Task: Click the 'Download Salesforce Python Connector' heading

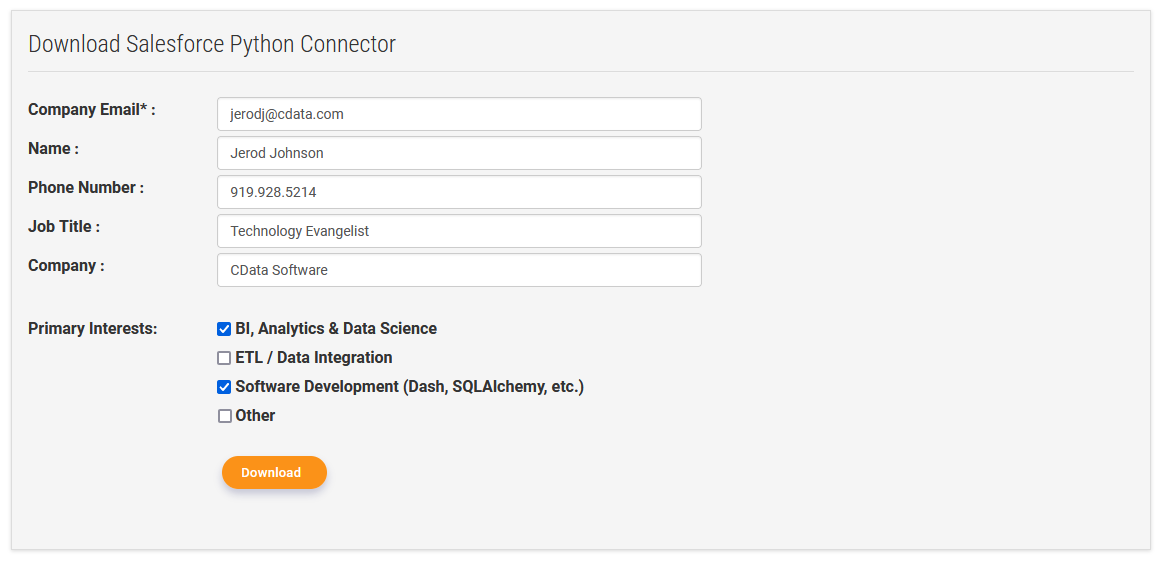Action: click(212, 44)
